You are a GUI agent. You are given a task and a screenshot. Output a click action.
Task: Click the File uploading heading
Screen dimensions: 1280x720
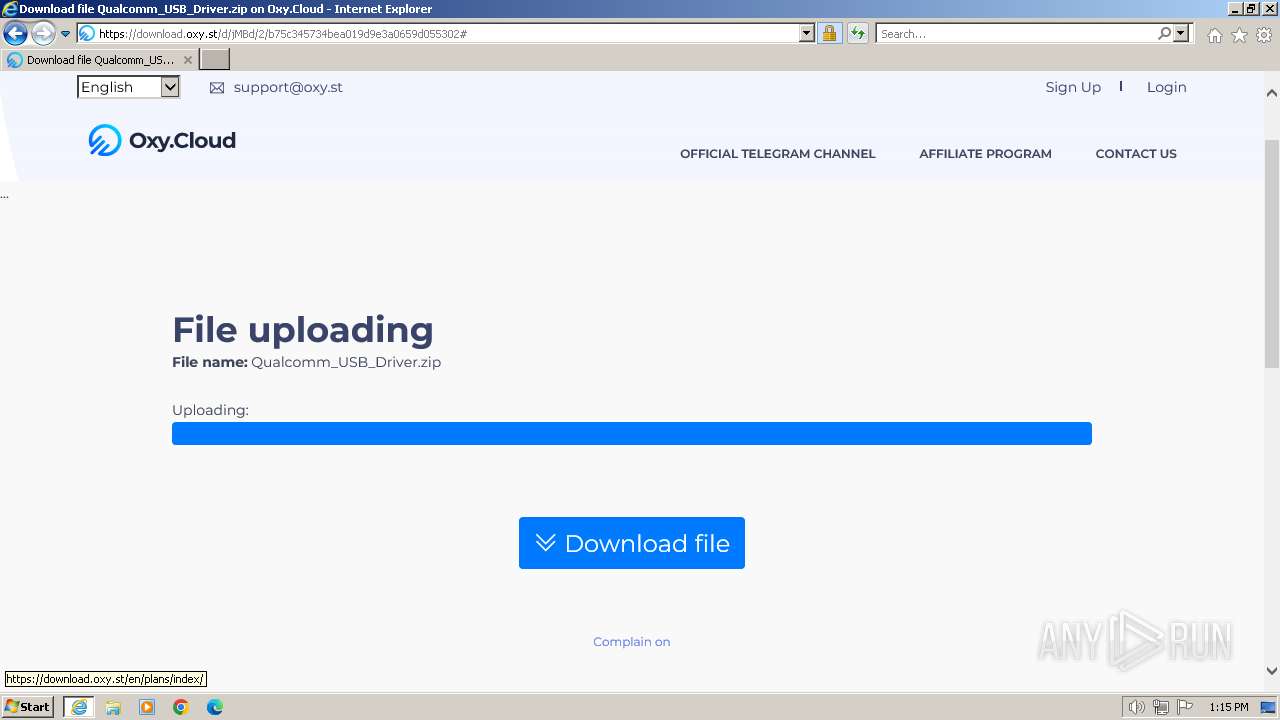click(x=303, y=330)
